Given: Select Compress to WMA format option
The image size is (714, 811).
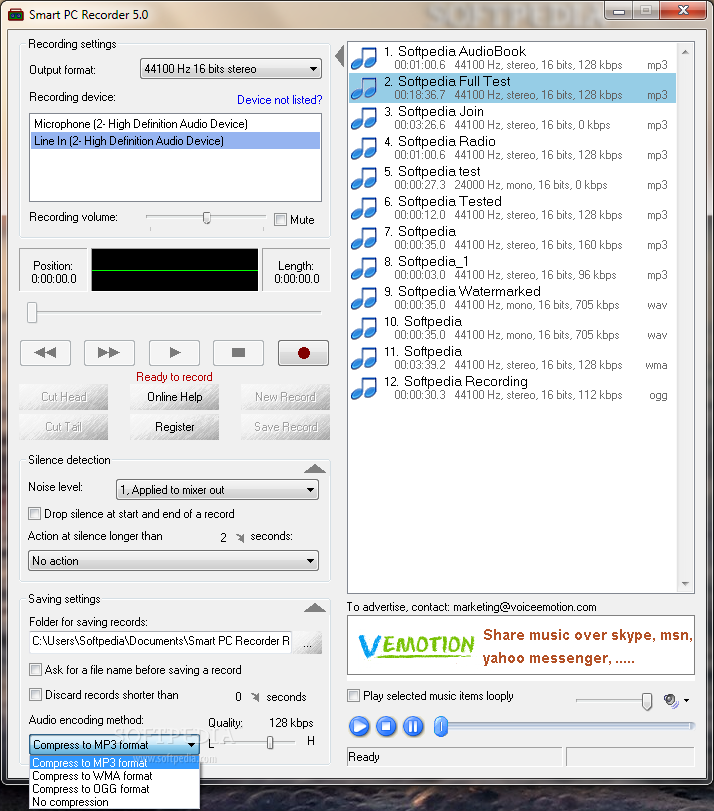Looking at the screenshot, I should coord(114,776).
